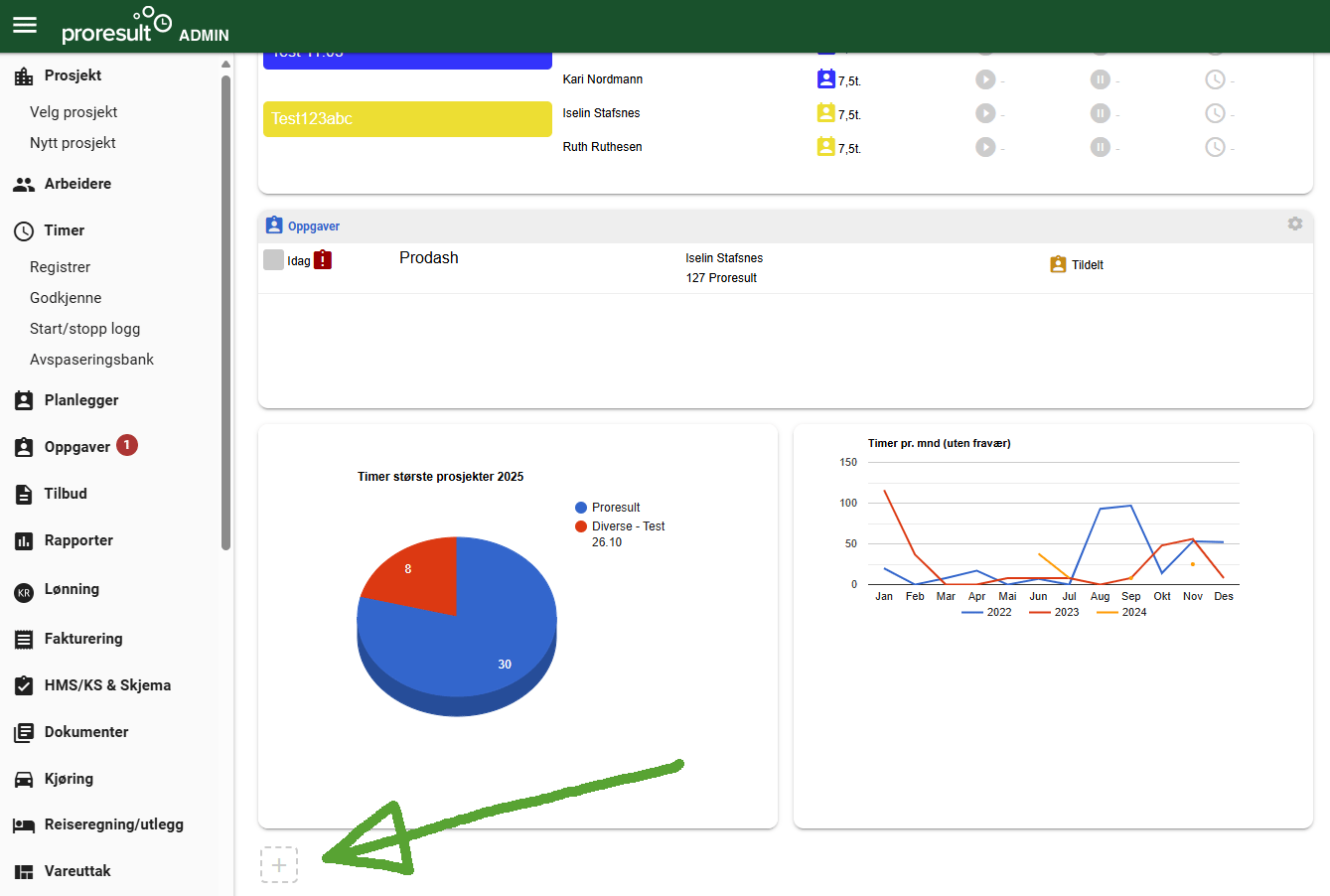Click the sidebar vertical scrollbar

pos(225,313)
